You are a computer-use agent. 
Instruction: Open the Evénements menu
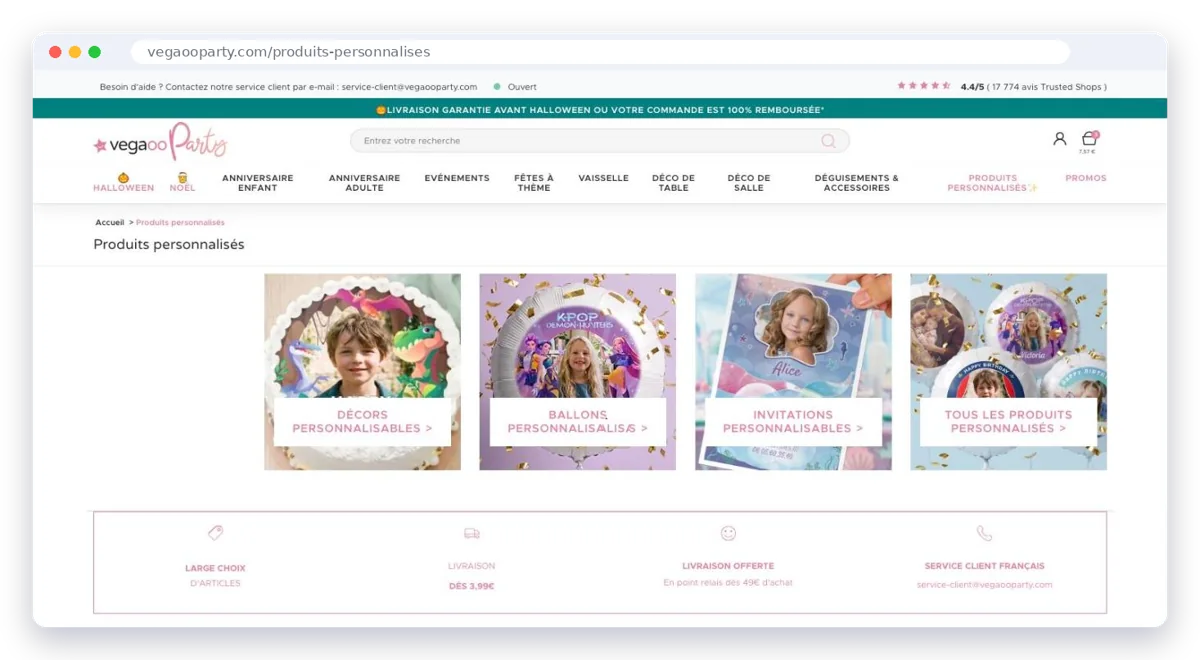[x=457, y=178]
